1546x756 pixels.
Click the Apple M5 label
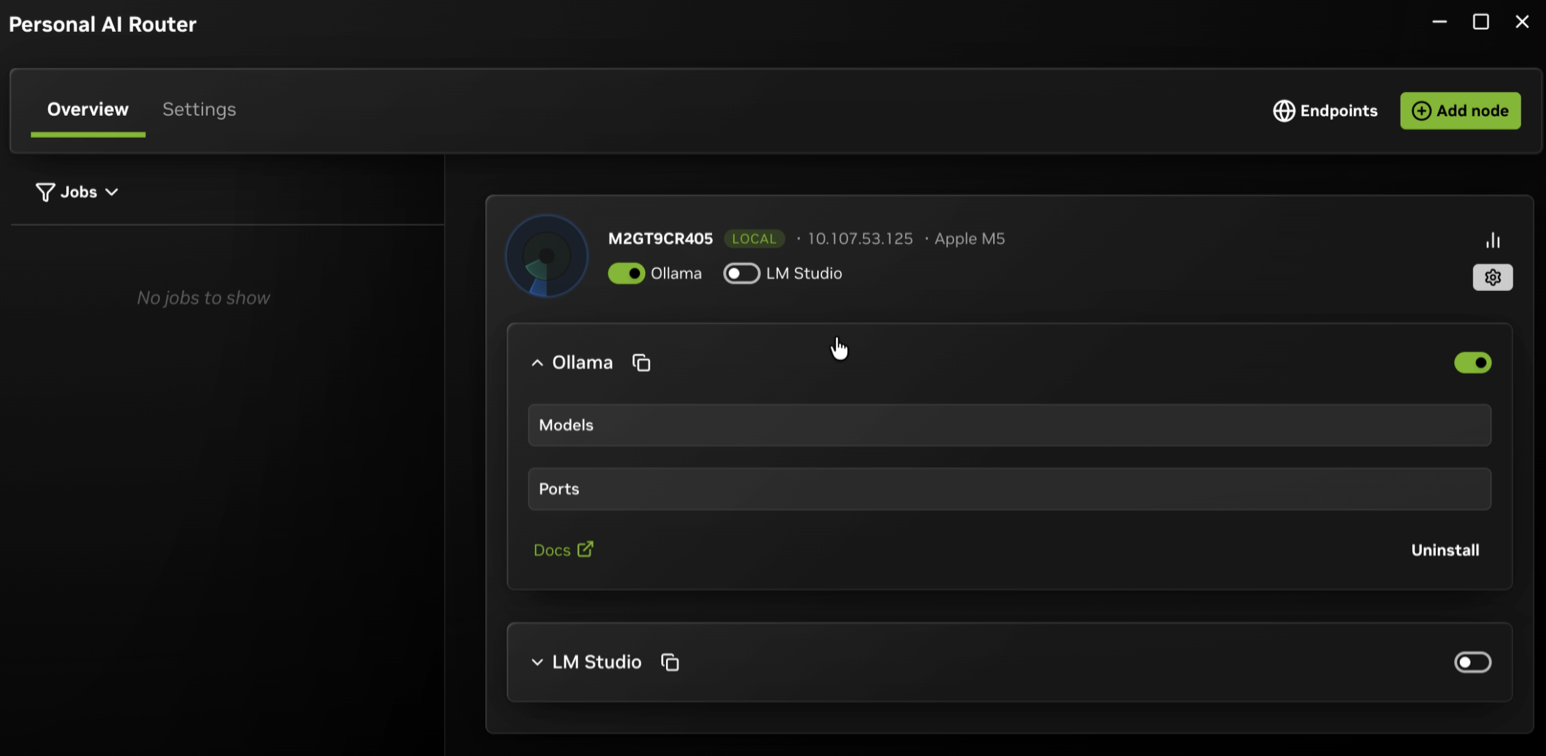[x=969, y=239]
